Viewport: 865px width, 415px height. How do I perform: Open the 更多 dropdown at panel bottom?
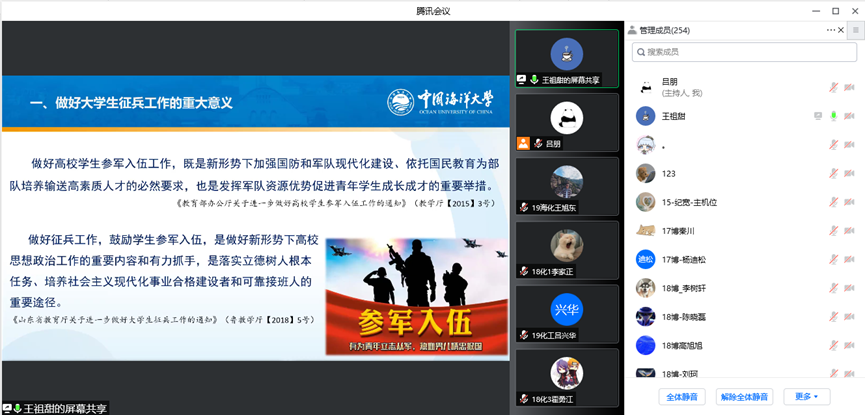806,396
